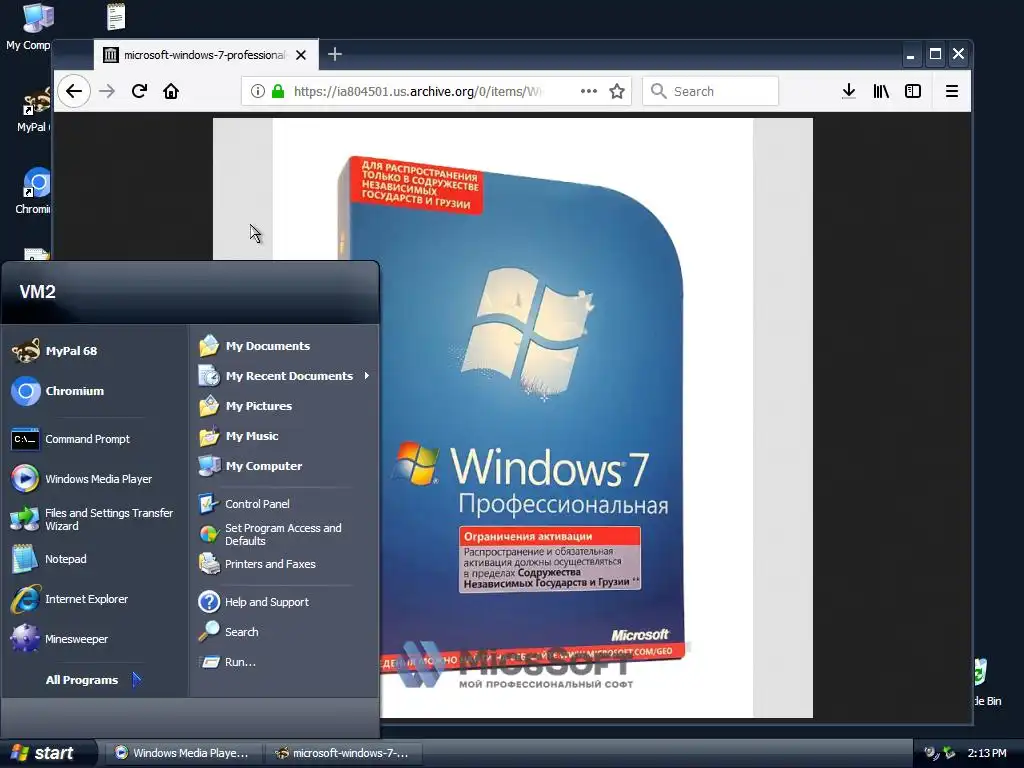Minimize the browser window
The height and width of the screenshot is (768, 1024).
[910, 54]
